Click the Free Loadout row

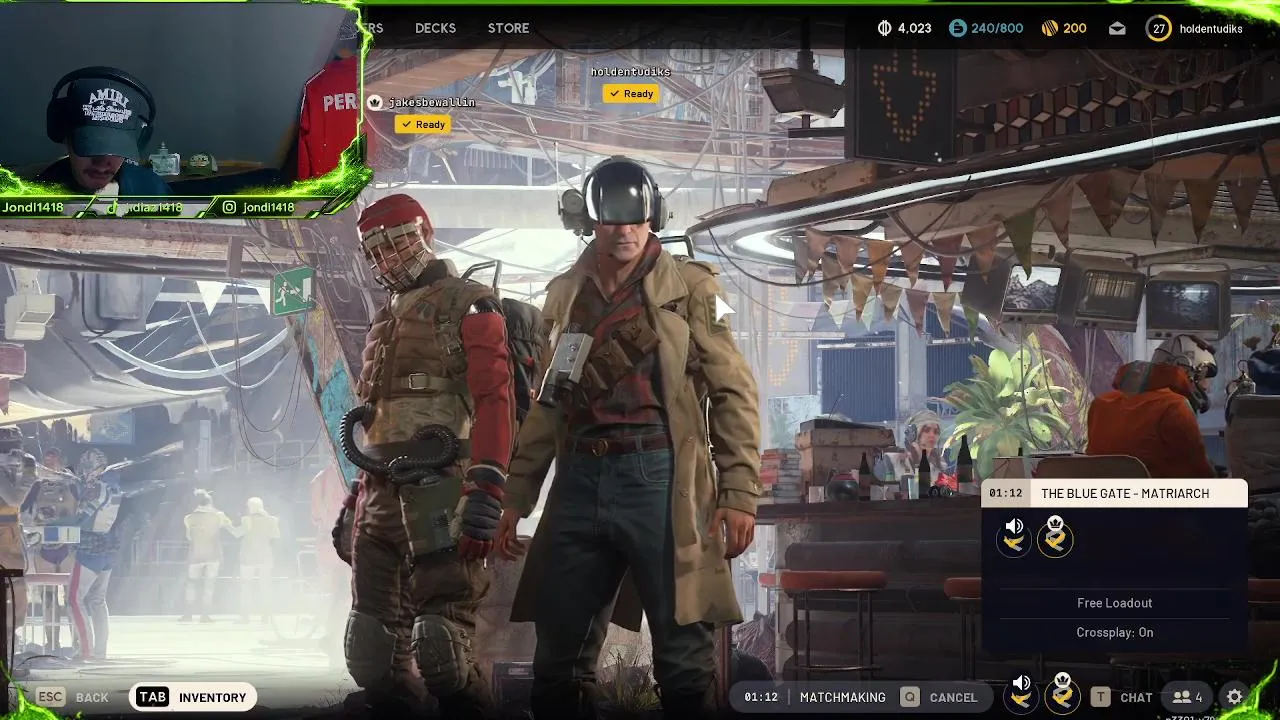point(1115,603)
